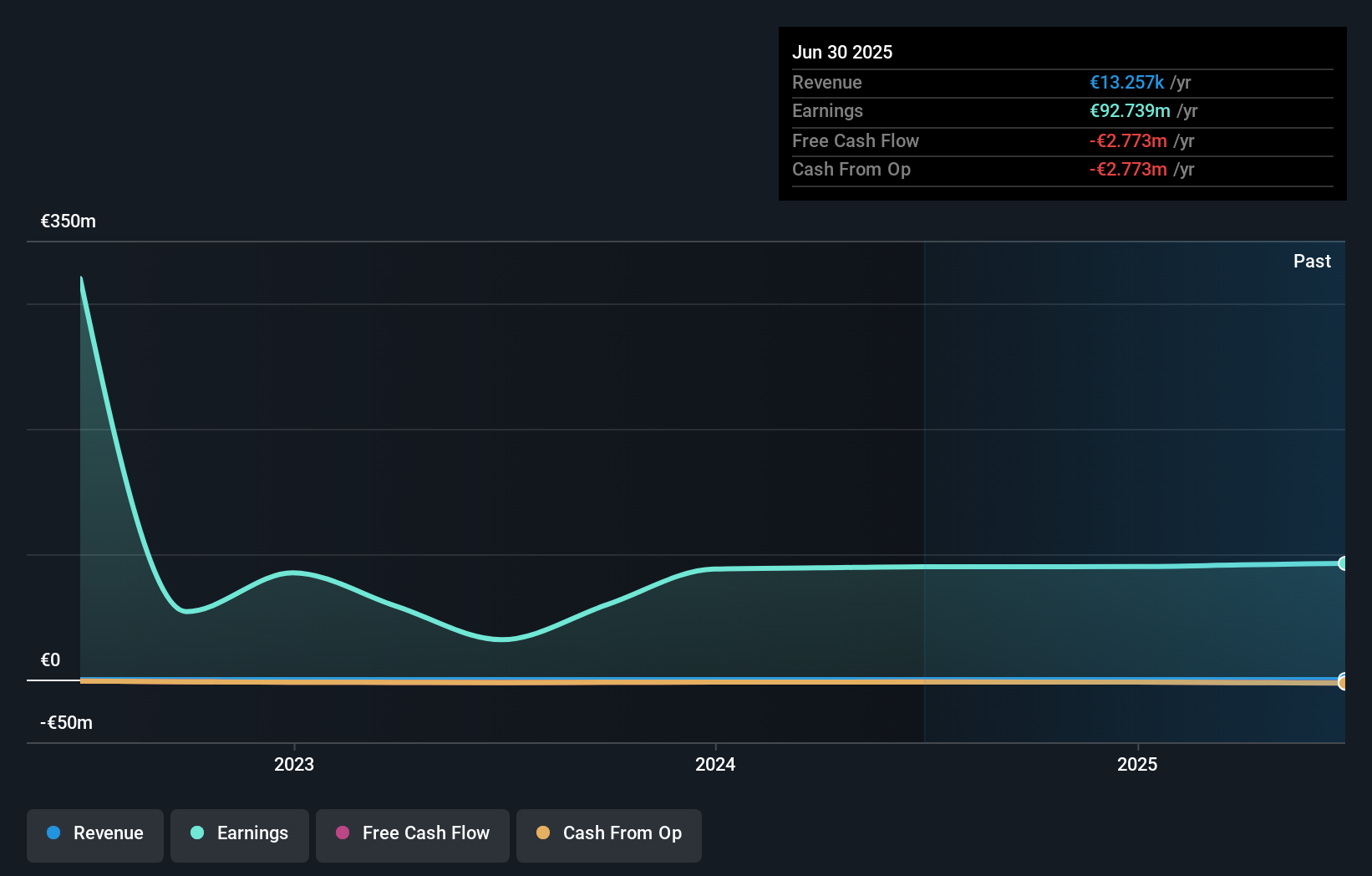This screenshot has height=876, width=1372.
Task: Click the Cash From Op label in tooltip
Action: coord(851,170)
